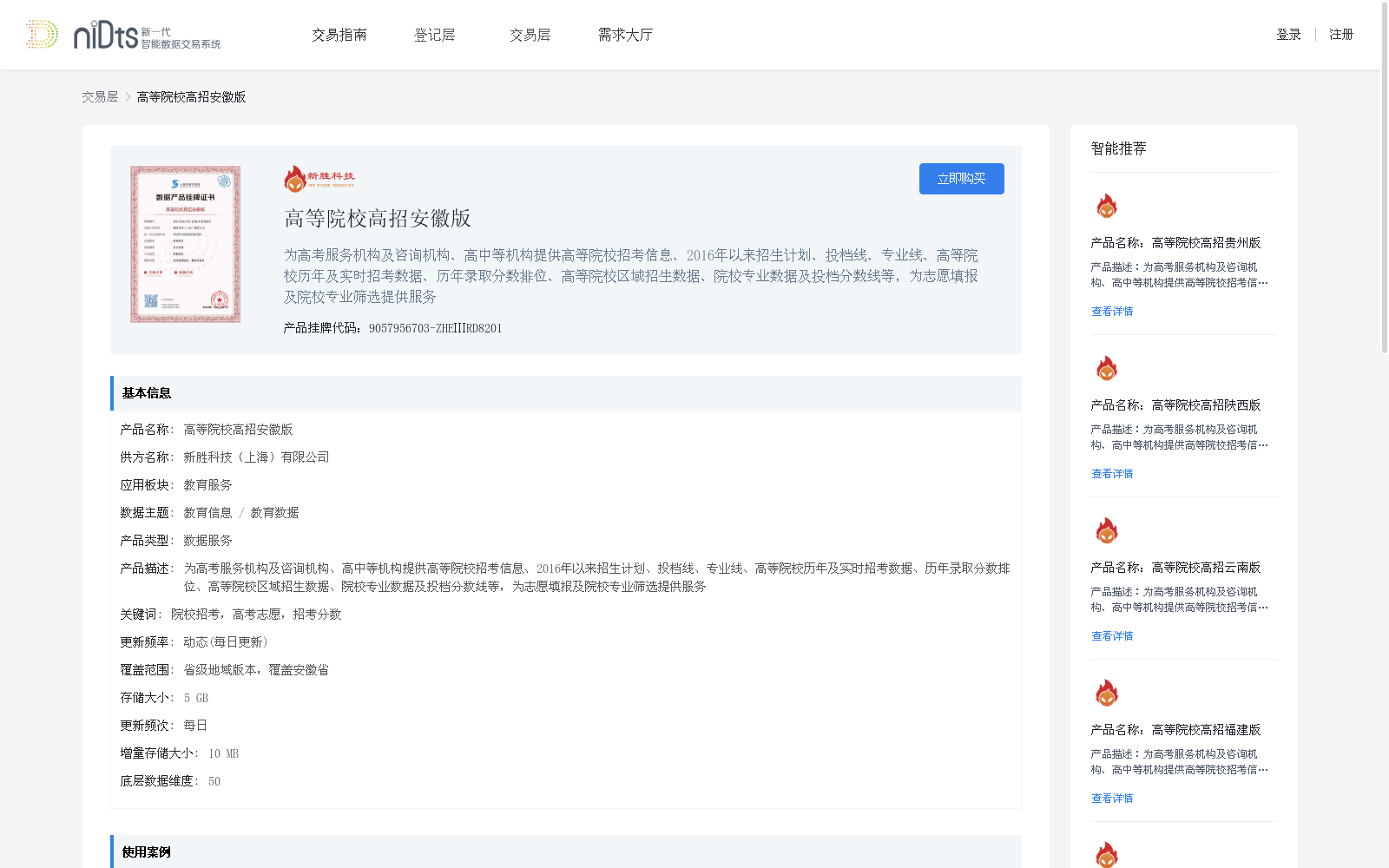Click the 教育服务 application sector value
1389x868 pixels.
(207, 485)
